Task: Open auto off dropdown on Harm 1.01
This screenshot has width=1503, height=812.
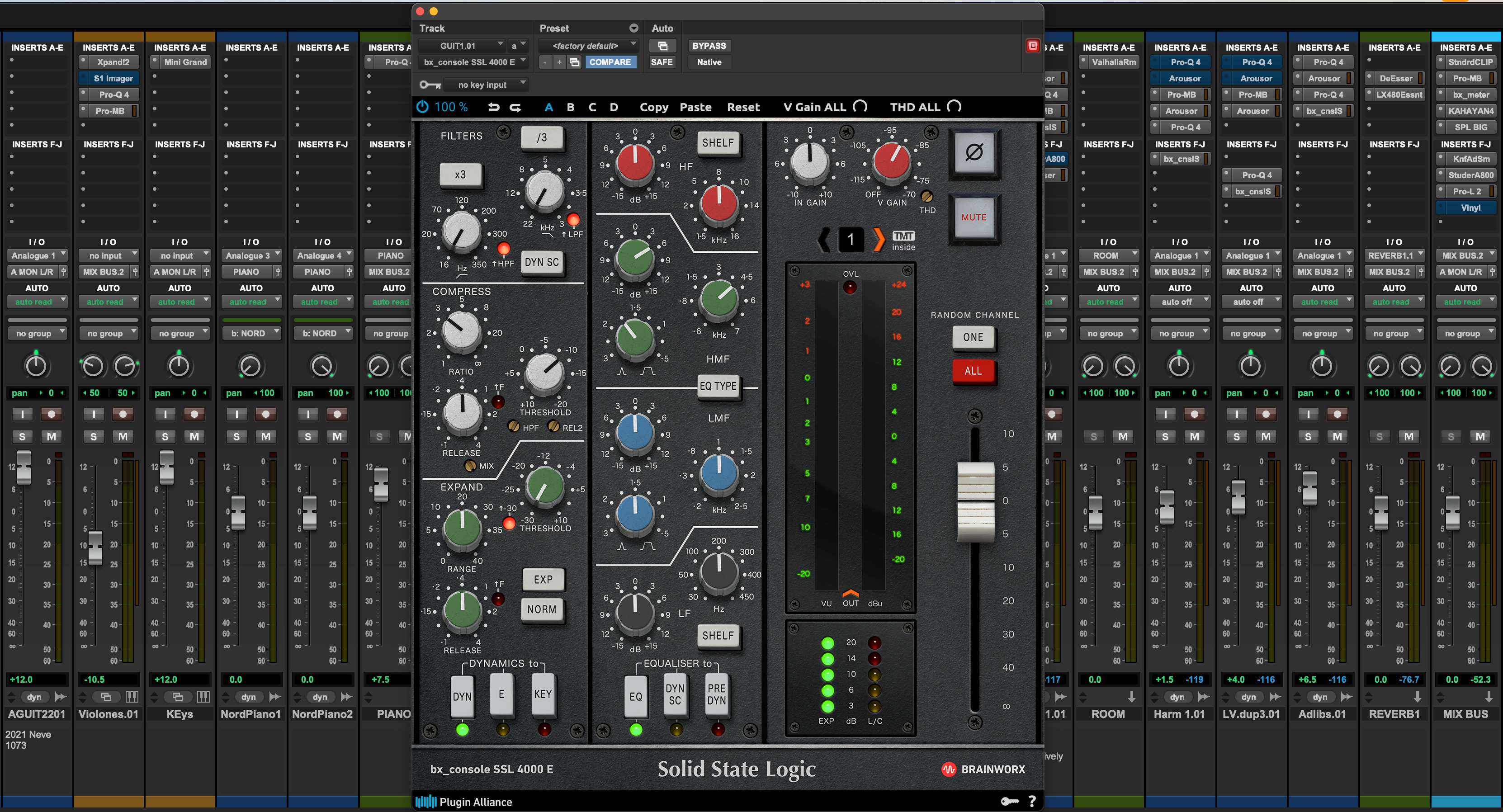Action: (1180, 302)
